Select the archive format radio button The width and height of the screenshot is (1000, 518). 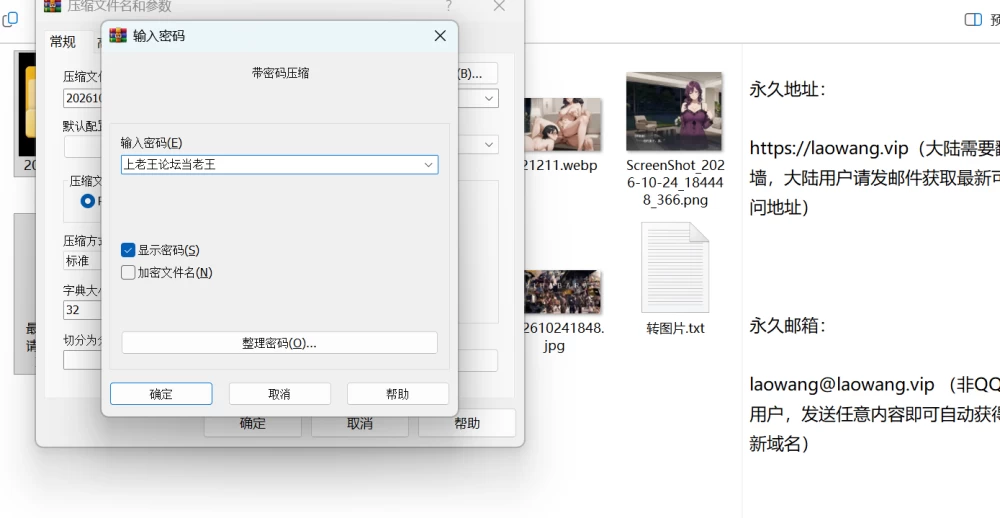(x=87, y=201)
